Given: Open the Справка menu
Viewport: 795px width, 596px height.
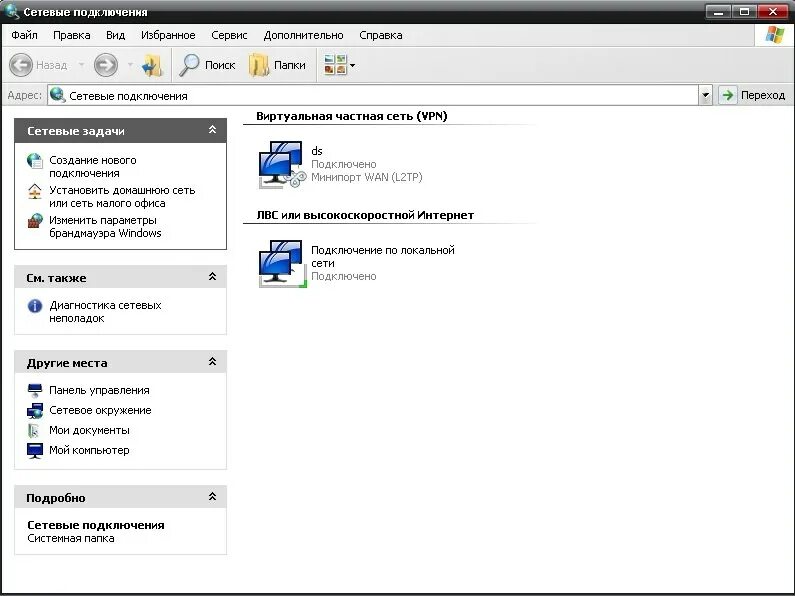Looking at the screenshot, I should point(381,35).
